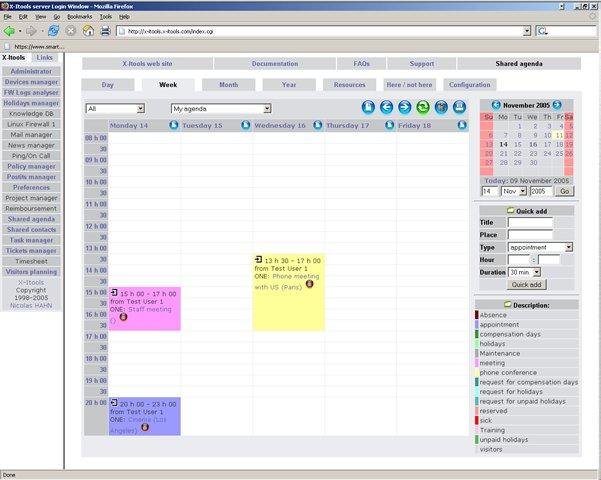This screenshot has width=601, height=480.
Task: Click the Absence color swatch in the Description list
Action: point(477,315)
